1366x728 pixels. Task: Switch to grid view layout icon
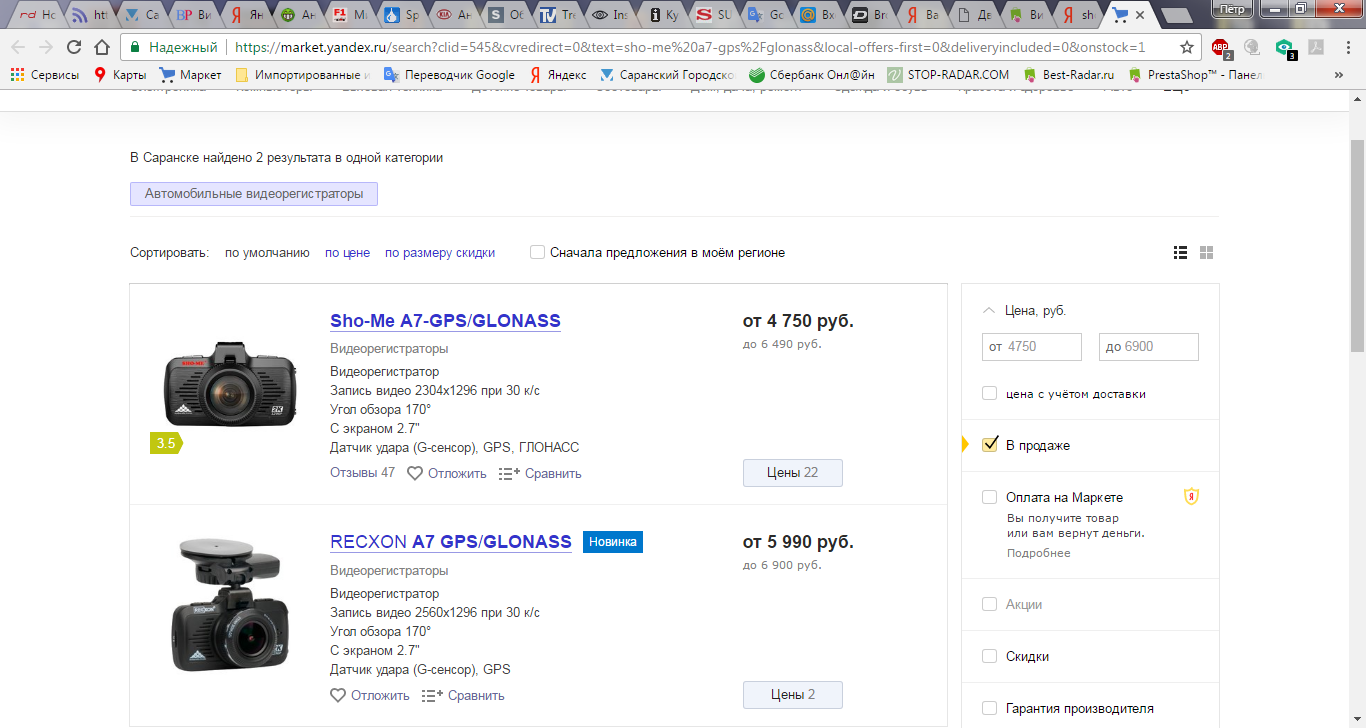1206,253
